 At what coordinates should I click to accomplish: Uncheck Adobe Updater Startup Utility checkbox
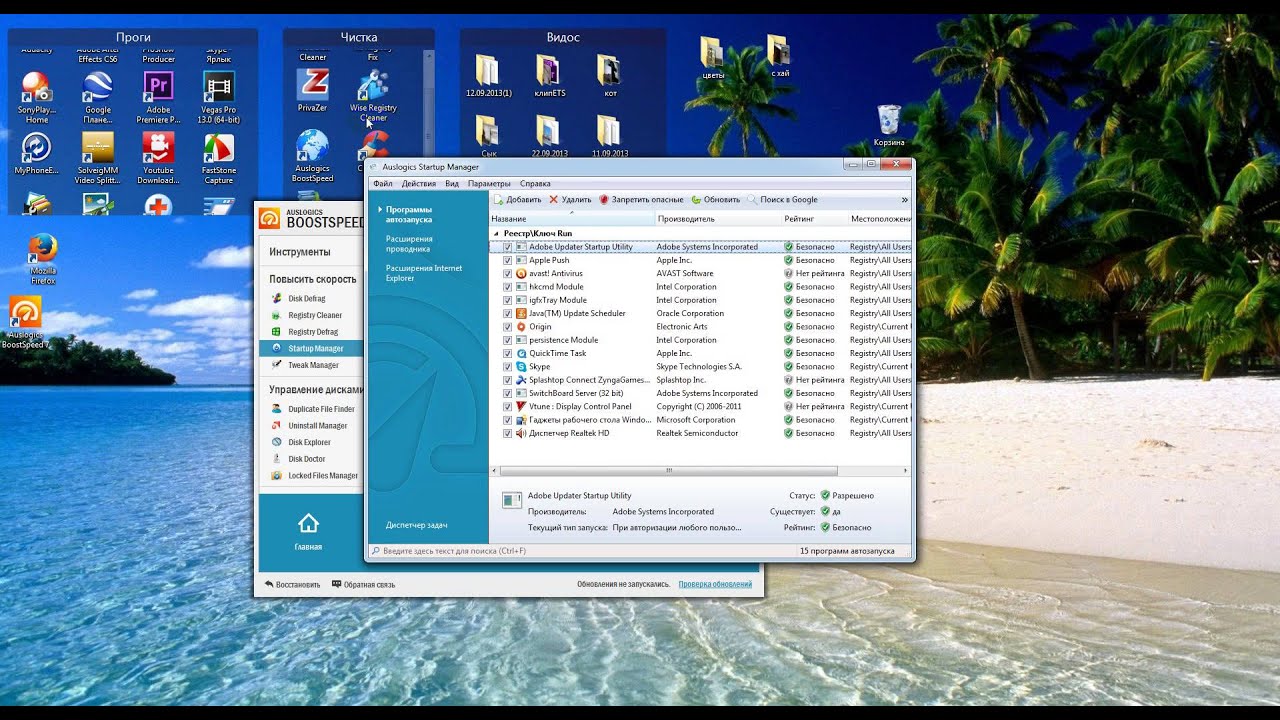coord(508,247)
